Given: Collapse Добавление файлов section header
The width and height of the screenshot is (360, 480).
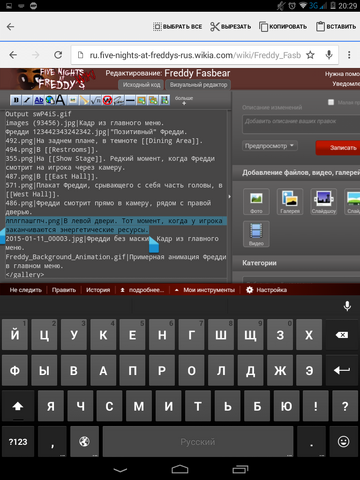Looking at the screenshot, I should click(296, 172).
